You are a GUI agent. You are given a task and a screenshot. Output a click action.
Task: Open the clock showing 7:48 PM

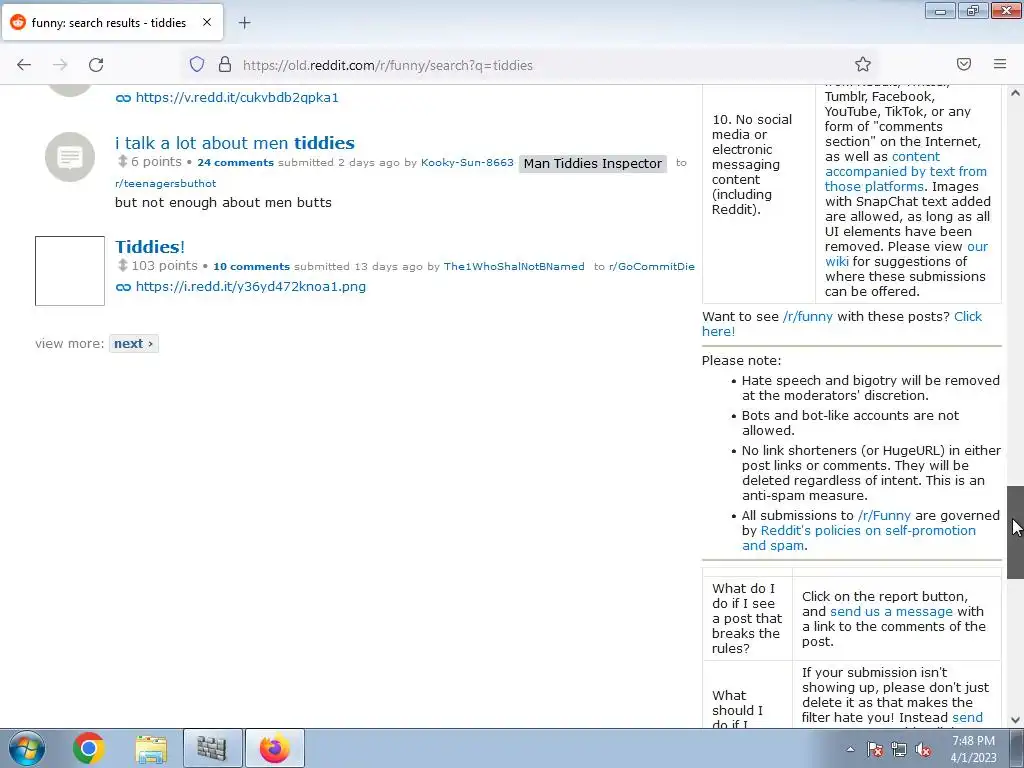click(973, 749)
